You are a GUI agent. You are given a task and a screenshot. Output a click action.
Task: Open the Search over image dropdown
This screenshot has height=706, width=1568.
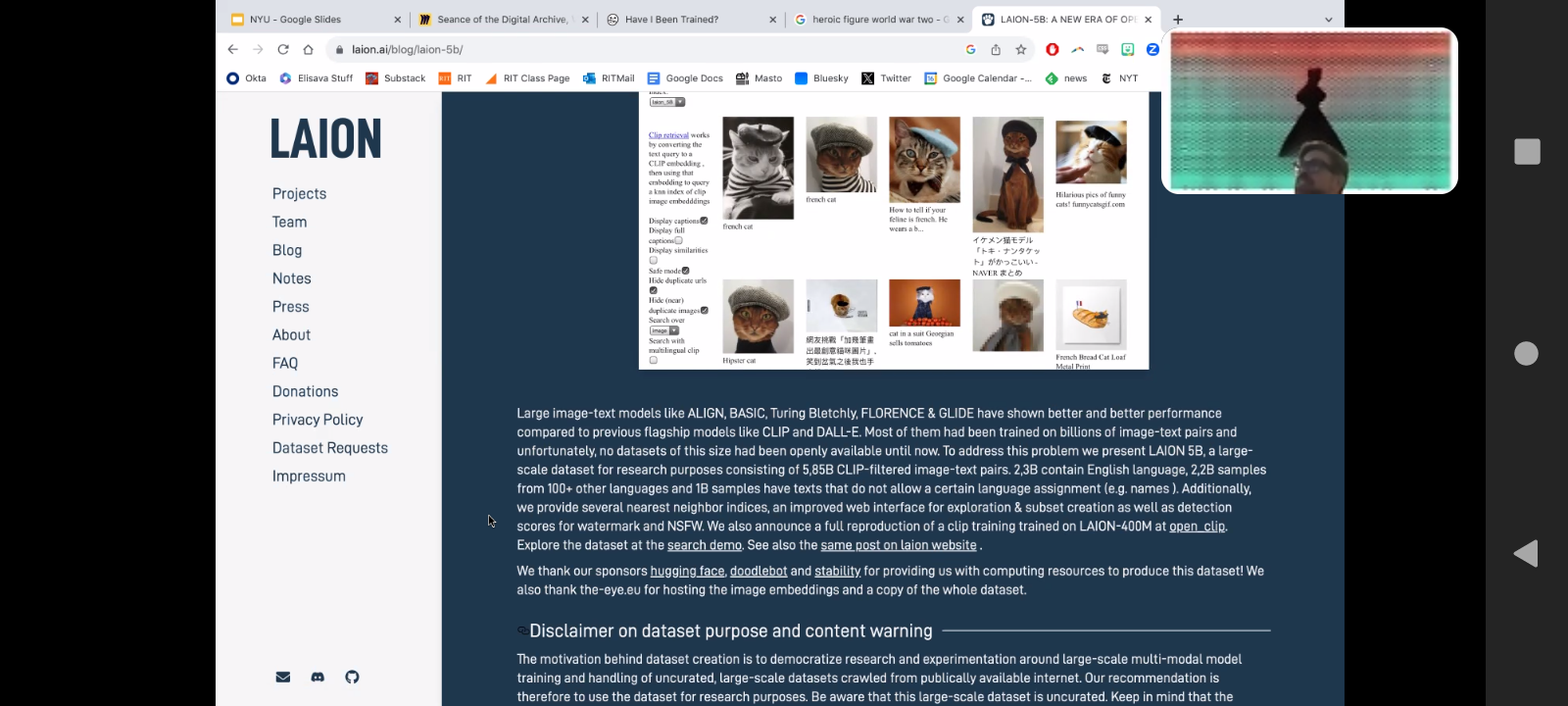[x=664, y=330]
